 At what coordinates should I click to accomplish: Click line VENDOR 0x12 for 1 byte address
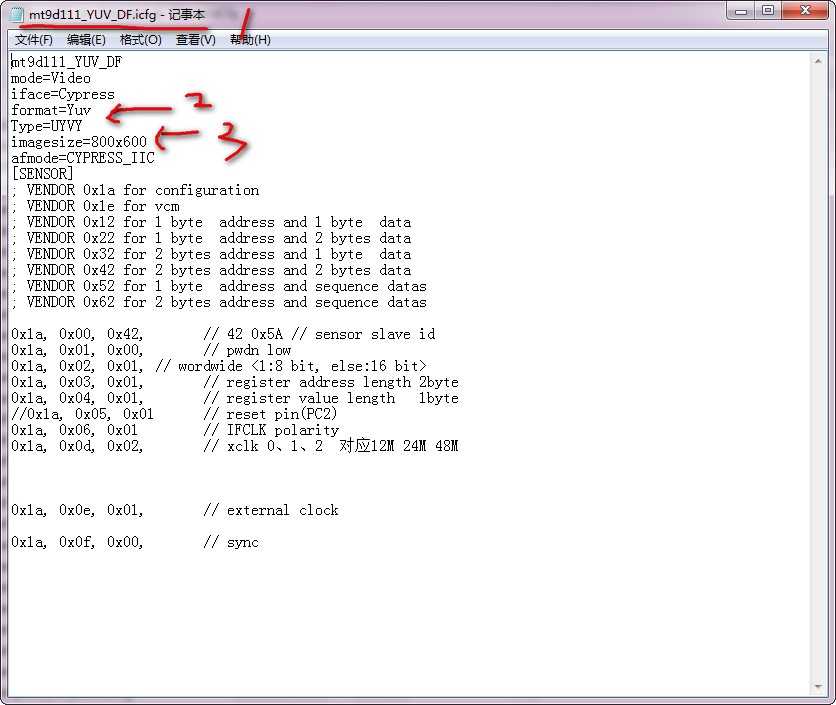[211, 222]
